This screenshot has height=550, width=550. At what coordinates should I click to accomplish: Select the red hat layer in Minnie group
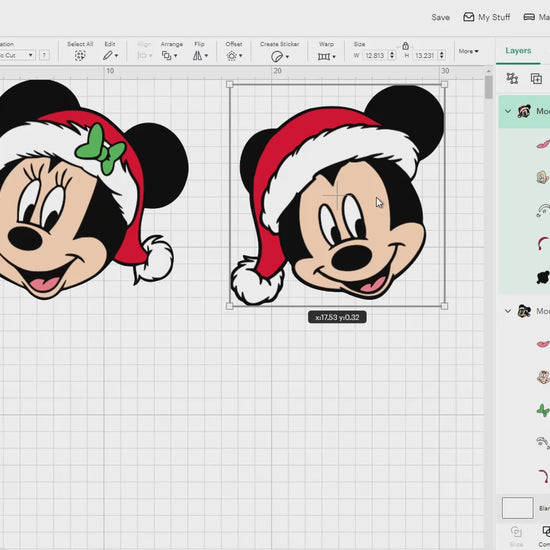click(x=543, y=476)
